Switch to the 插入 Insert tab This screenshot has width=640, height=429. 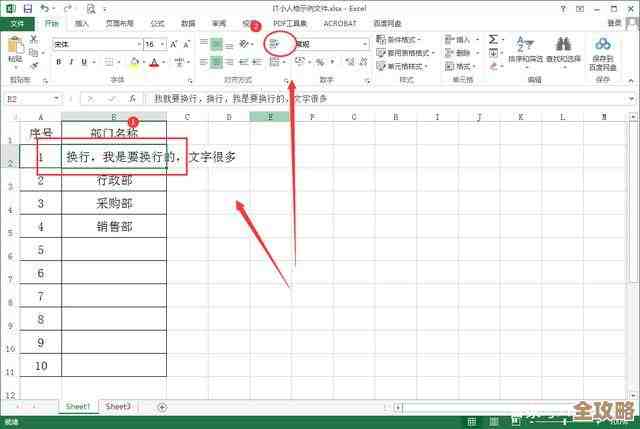coord(82,23)
